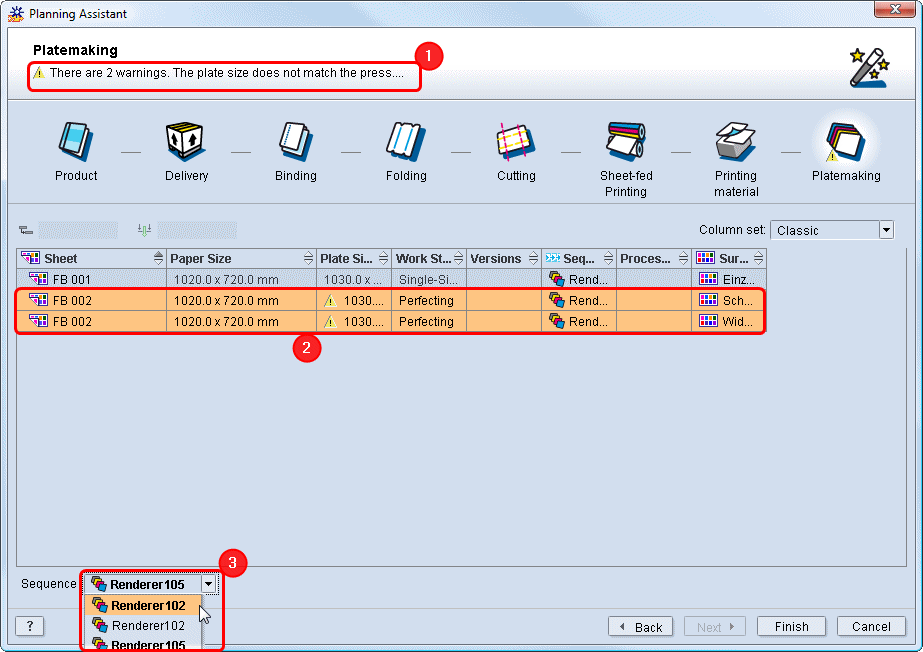This screenshot has height=652, width=923.
Task: Click the Work Style column header
Action: tap(423, 258)
